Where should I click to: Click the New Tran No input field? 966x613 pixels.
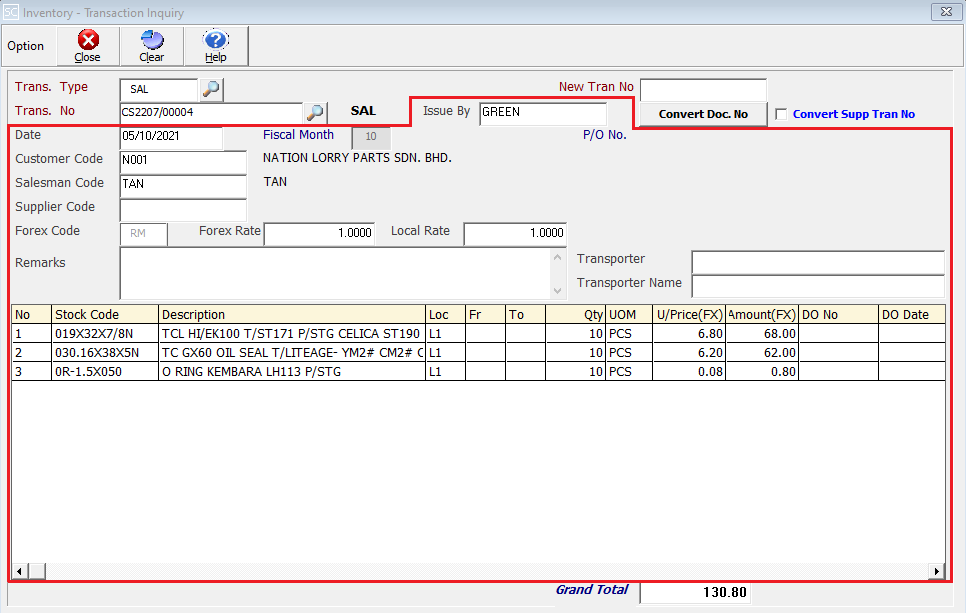click(703, 89)
